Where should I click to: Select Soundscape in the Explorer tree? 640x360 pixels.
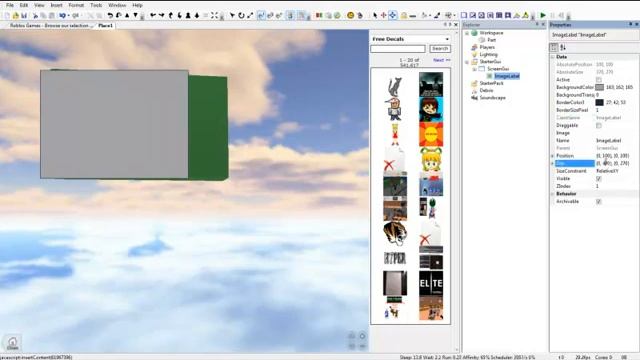[492, 98]
